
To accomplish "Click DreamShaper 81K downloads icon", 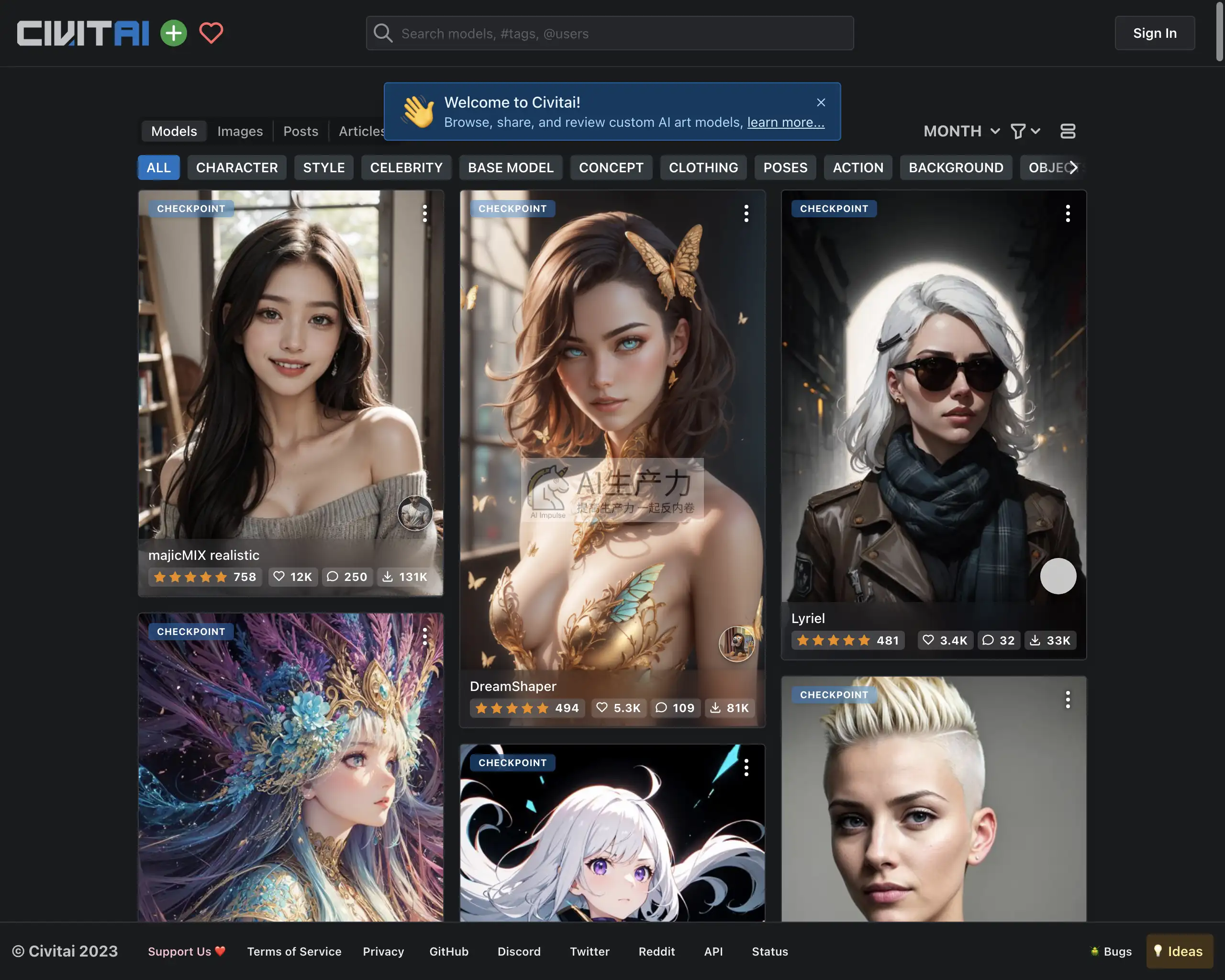I will (730, 708).
